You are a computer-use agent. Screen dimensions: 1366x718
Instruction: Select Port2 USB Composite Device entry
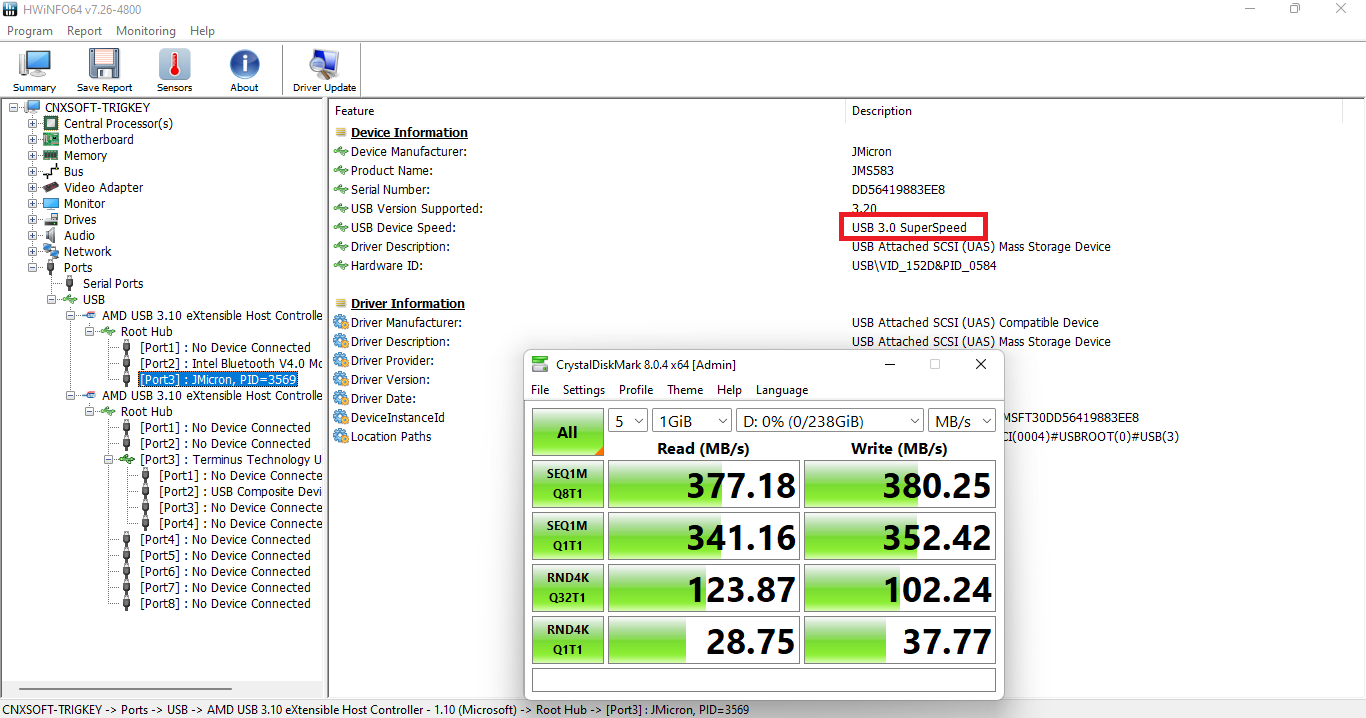click(240, 491)
